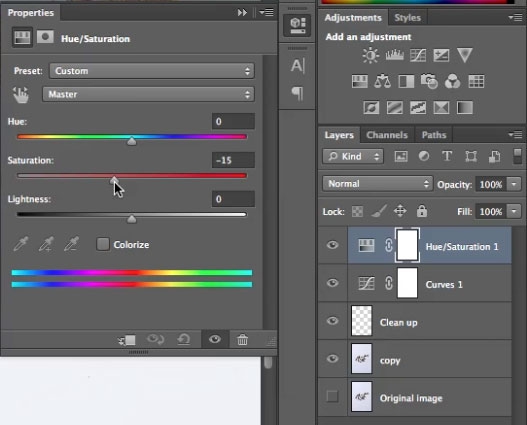Switch to the Channels tab

tap(387, 135)
